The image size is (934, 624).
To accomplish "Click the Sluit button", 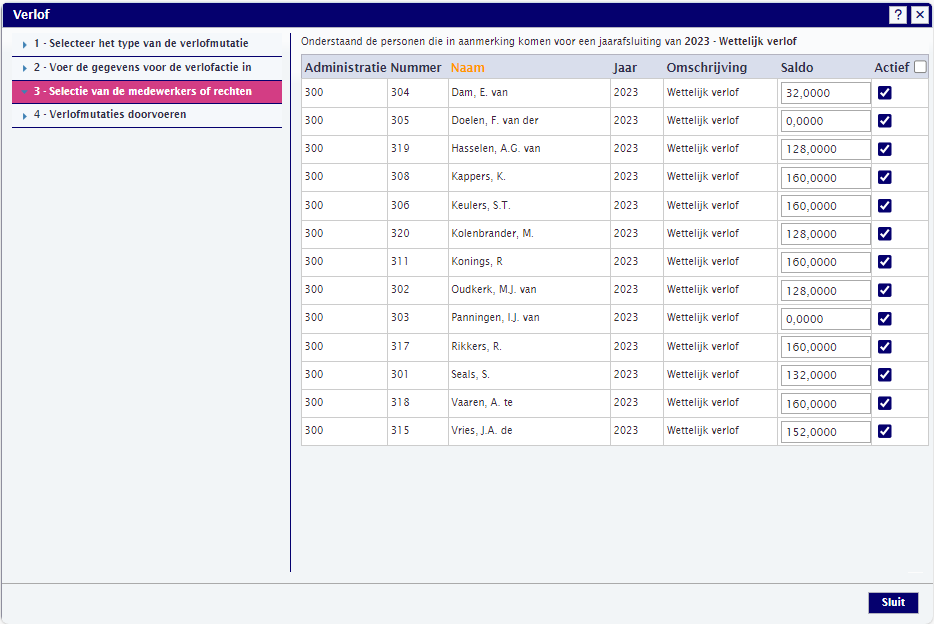I will click(893, 602).
